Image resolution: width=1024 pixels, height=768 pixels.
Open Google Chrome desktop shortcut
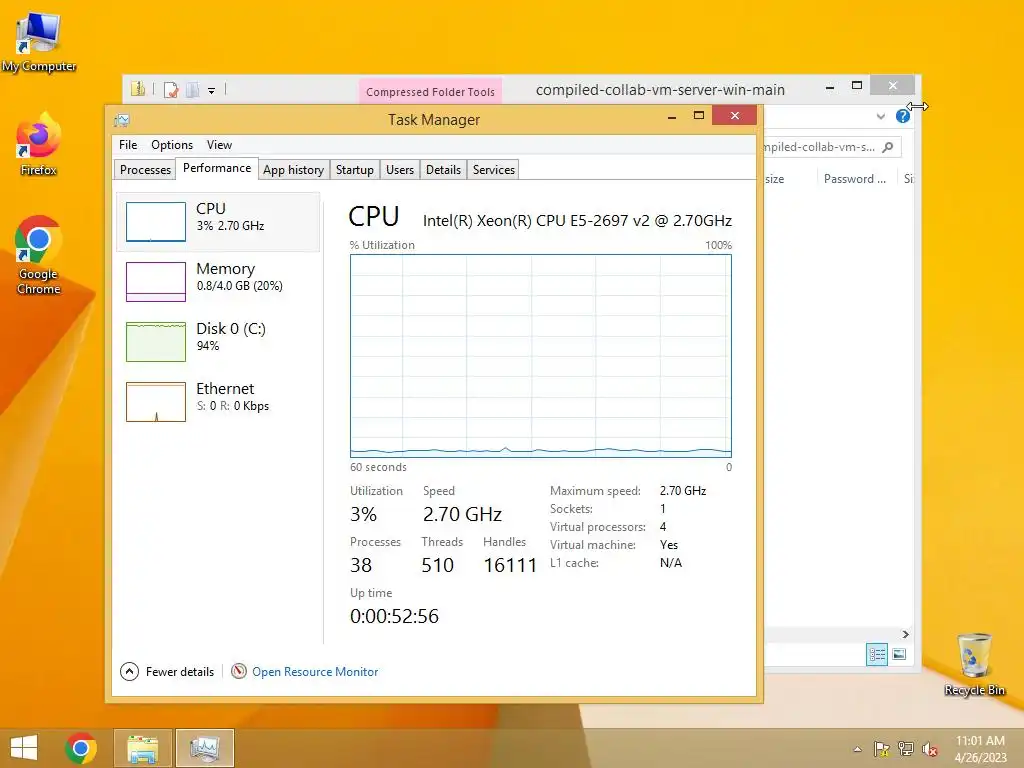(39, 255)
